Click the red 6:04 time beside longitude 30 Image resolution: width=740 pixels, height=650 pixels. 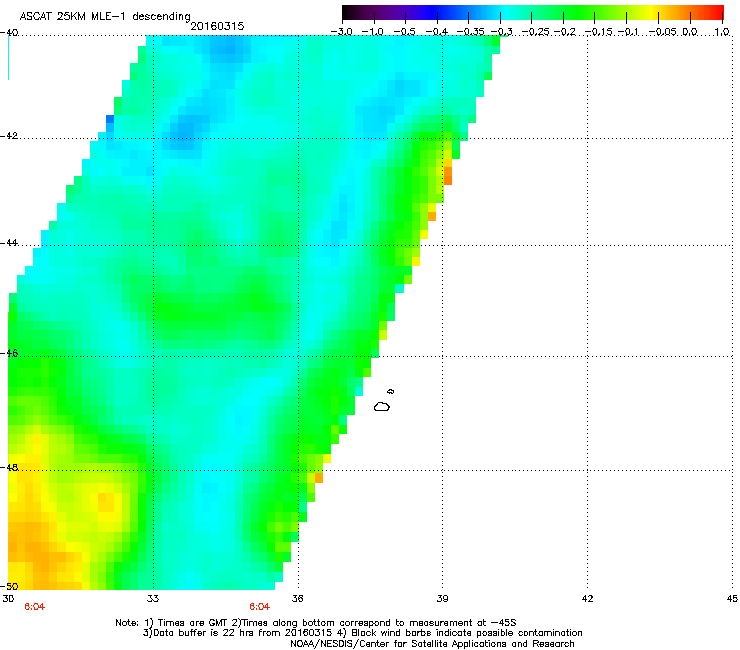pos(34,607)
